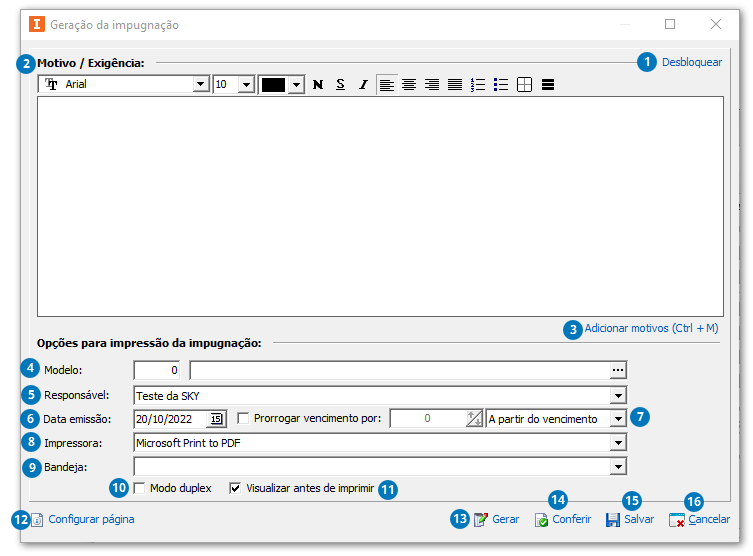Click the Salvar button label
Image resolution: width=753 pixels, height=556 pixels.
[639, 520]
